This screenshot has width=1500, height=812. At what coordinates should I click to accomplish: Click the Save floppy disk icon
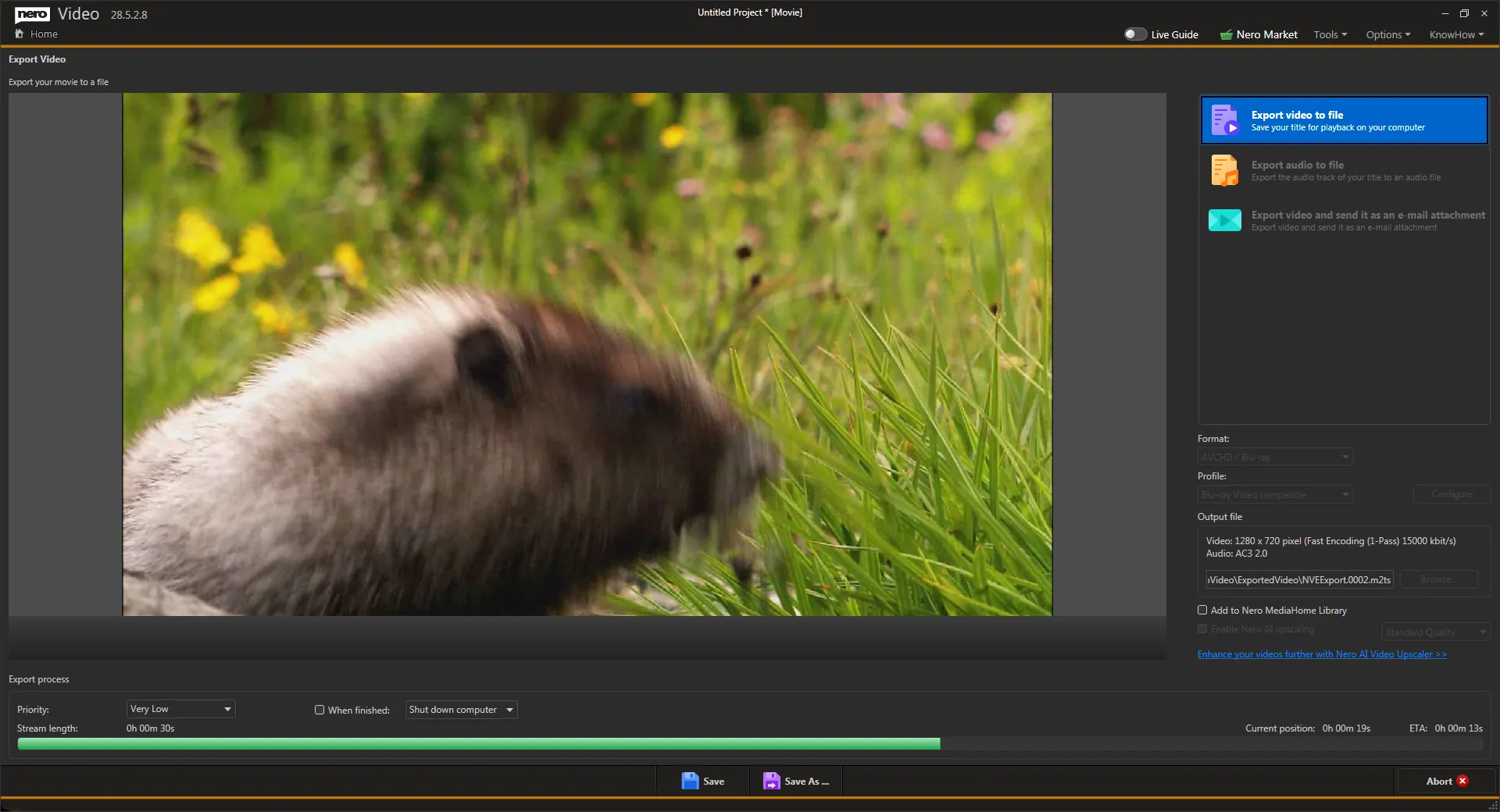[x=691, y=781]
